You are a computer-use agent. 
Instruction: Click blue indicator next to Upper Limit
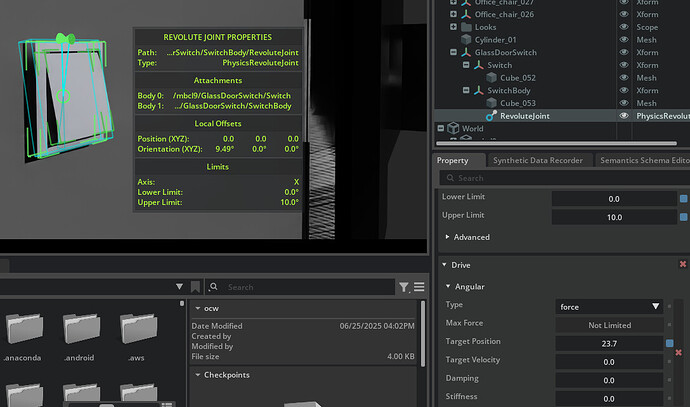coord(683,217)
